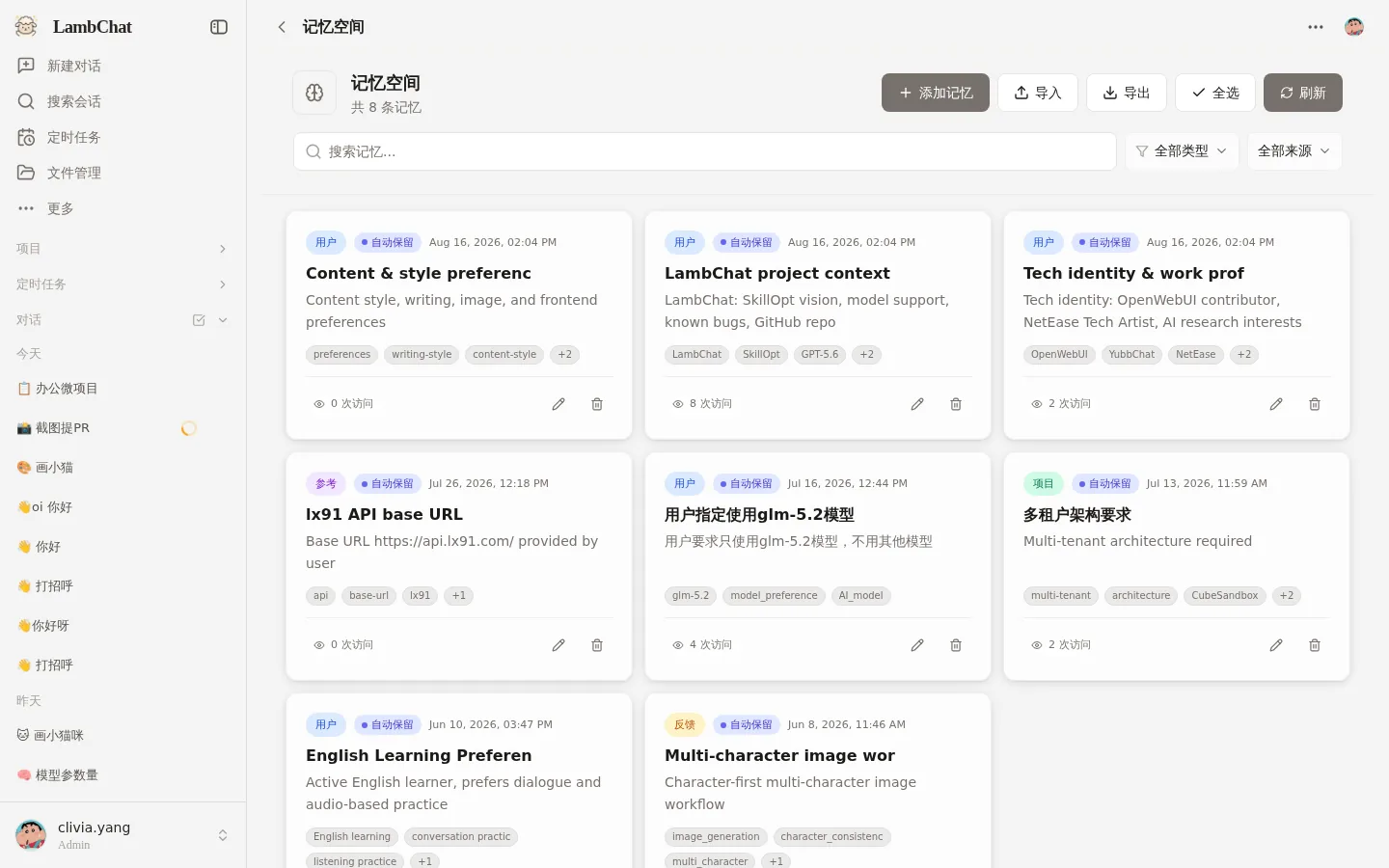Viewport: 1389px width, 868px height.
Task: Expand +1 tags on lx91 API card
Action: tap(459, 596)
